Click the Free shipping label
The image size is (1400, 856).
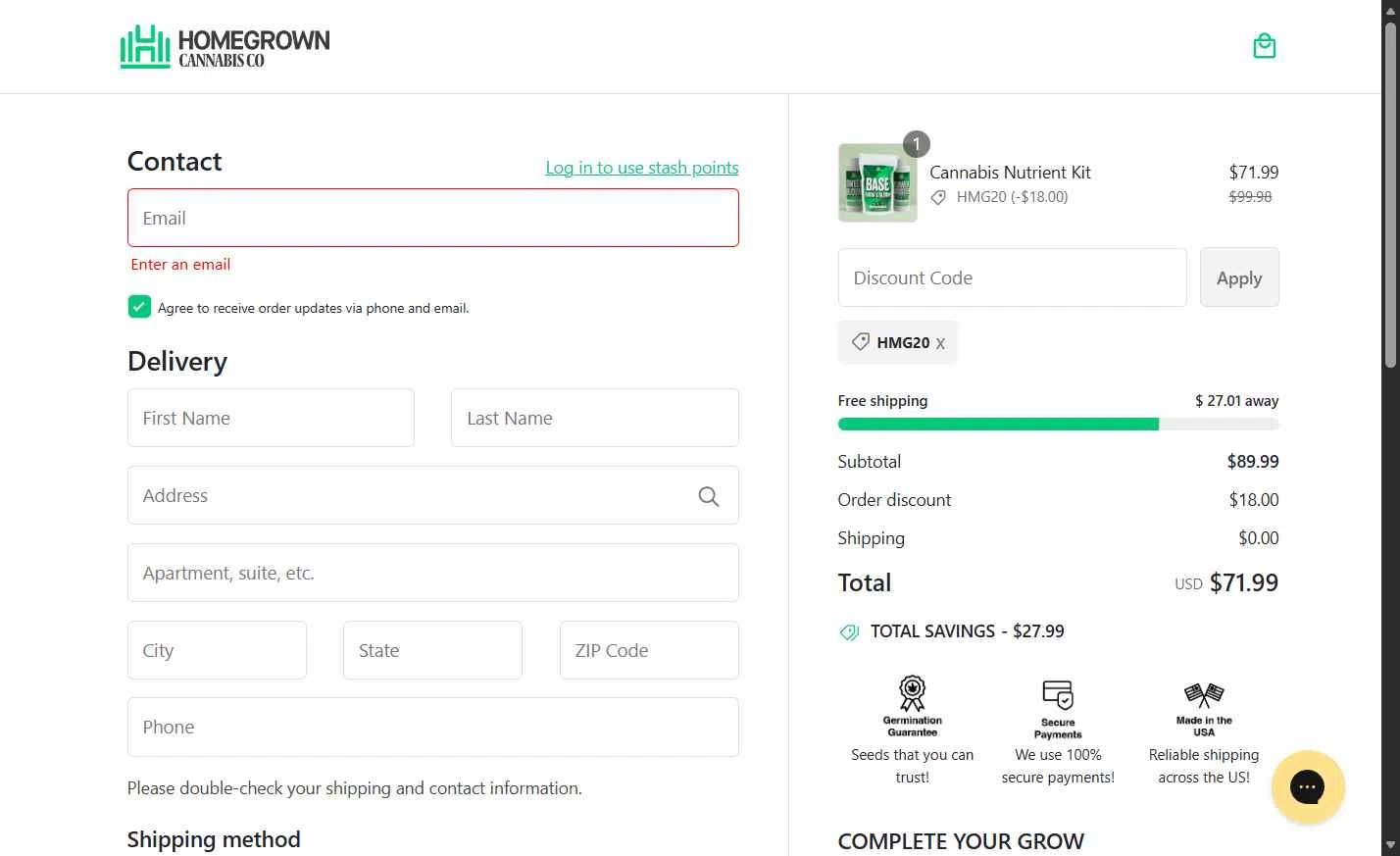(x=882, y=401)
